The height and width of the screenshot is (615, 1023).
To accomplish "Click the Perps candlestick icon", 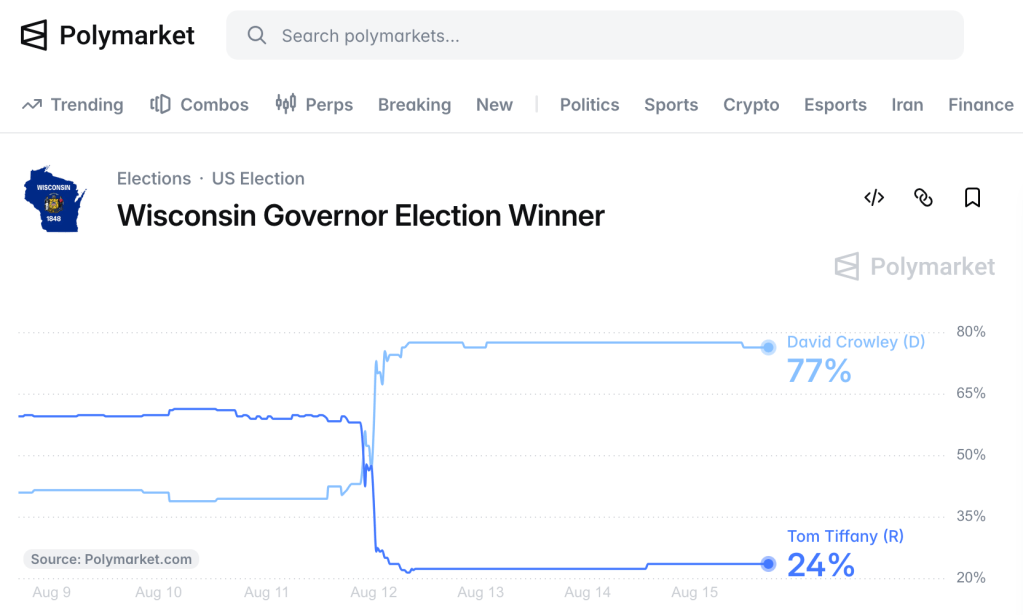I will pos(286,104).
